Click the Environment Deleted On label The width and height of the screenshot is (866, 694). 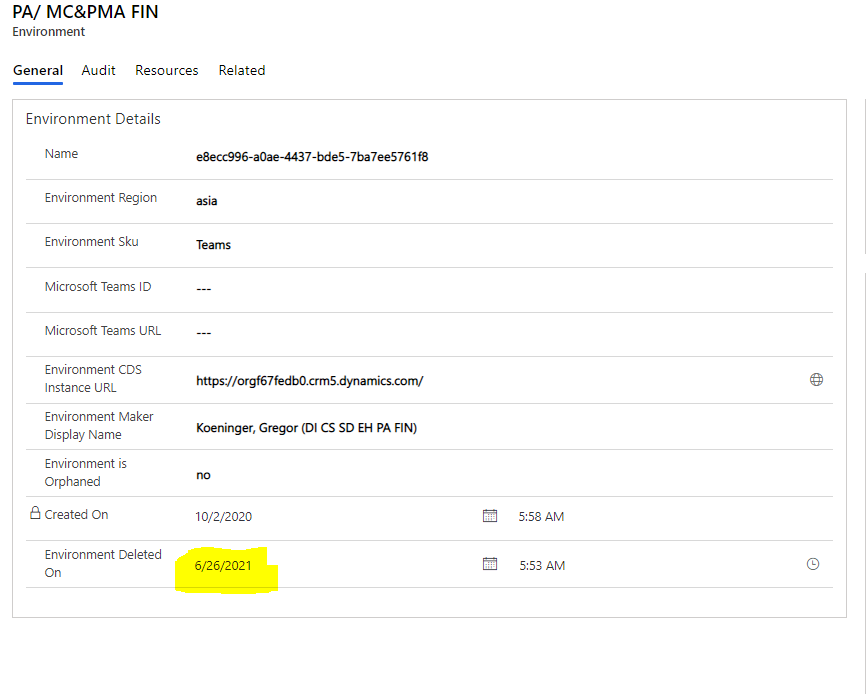click(103, 563)
